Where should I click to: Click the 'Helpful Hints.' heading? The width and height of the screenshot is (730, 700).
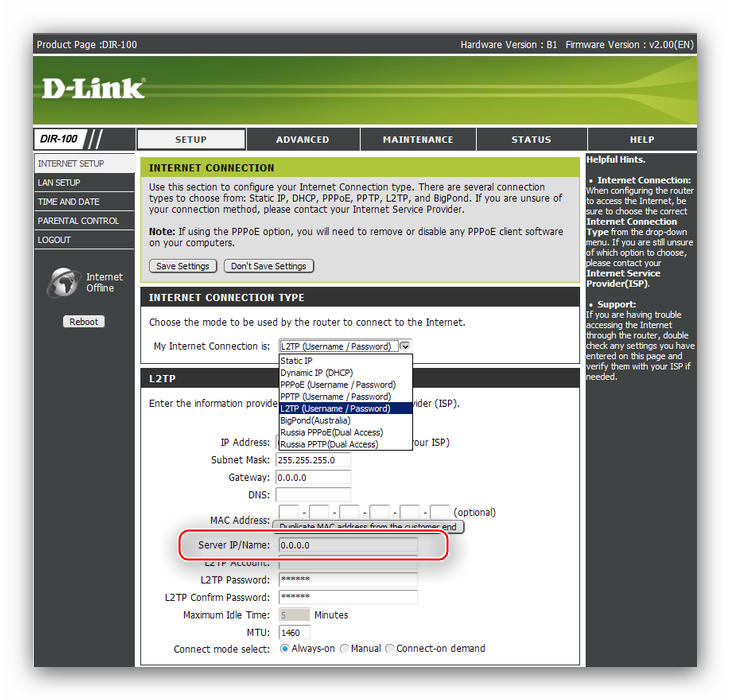pos(615,160)
